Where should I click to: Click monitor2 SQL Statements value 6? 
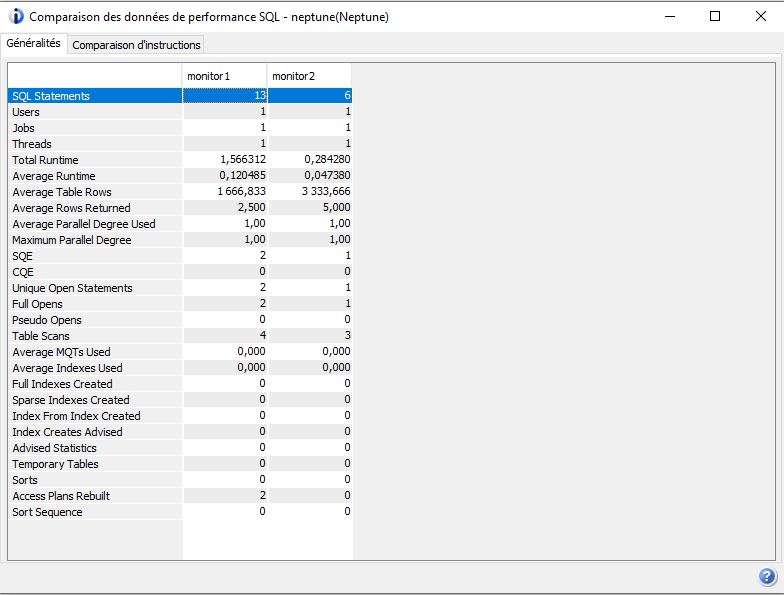(x=310, y=96)
